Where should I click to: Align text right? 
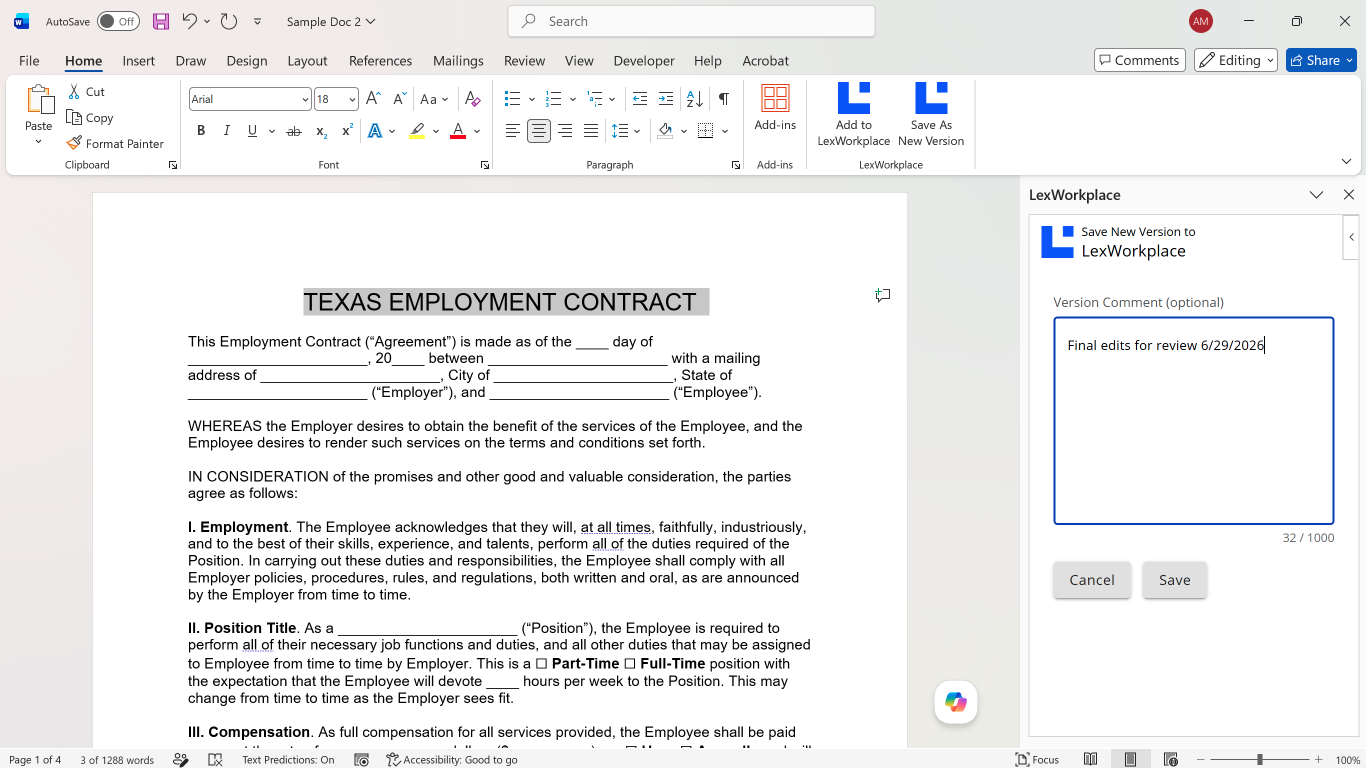click(x=565, y=131)
